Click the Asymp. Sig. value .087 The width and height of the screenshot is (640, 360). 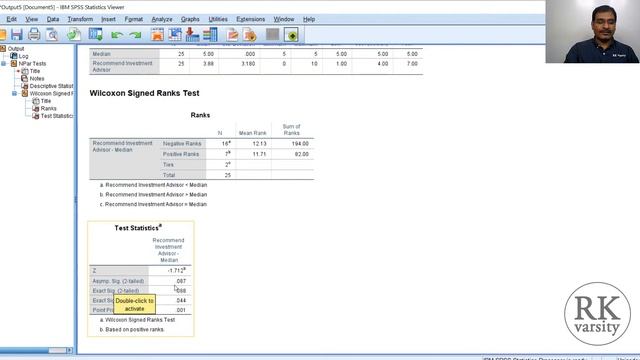pyautogui.click(x=181, y=281)
